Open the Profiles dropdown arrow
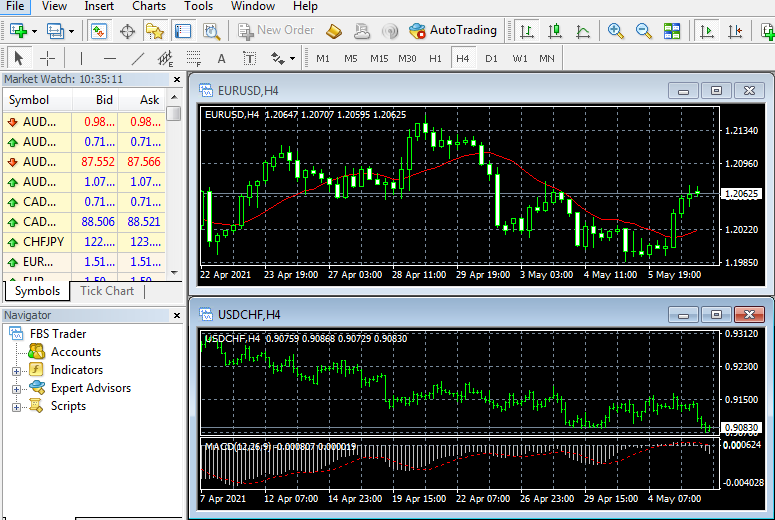Screen dimensions: 775x520 coord(71,31)
